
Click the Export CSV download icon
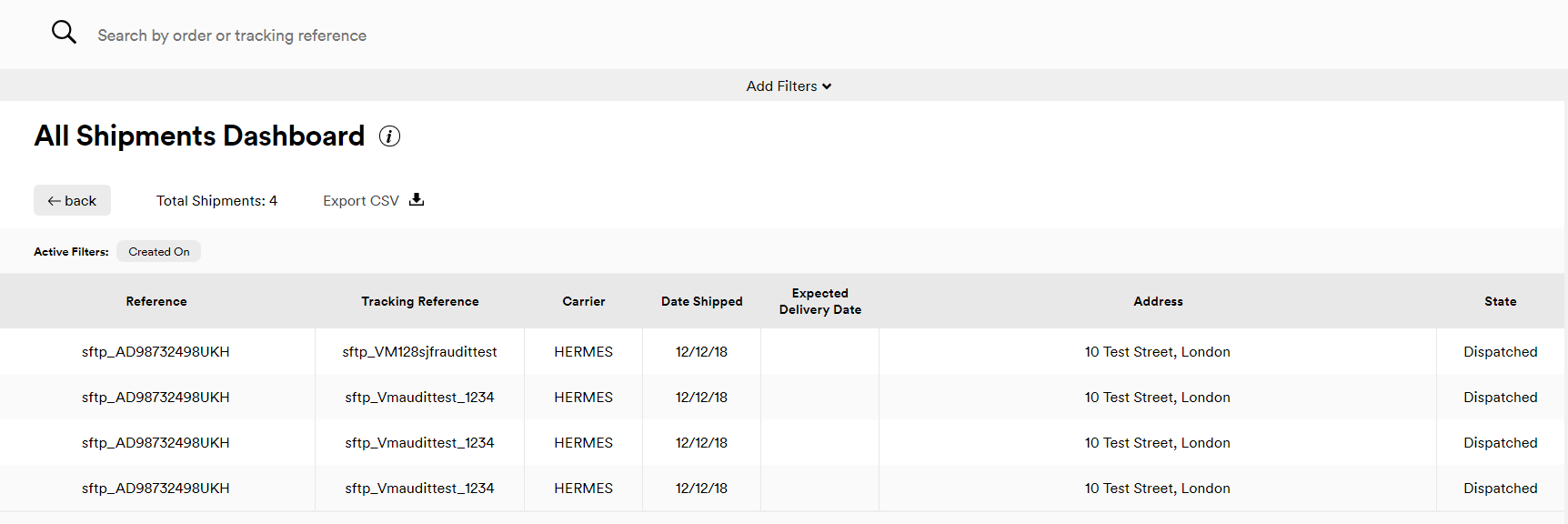(x=417, y=200)
